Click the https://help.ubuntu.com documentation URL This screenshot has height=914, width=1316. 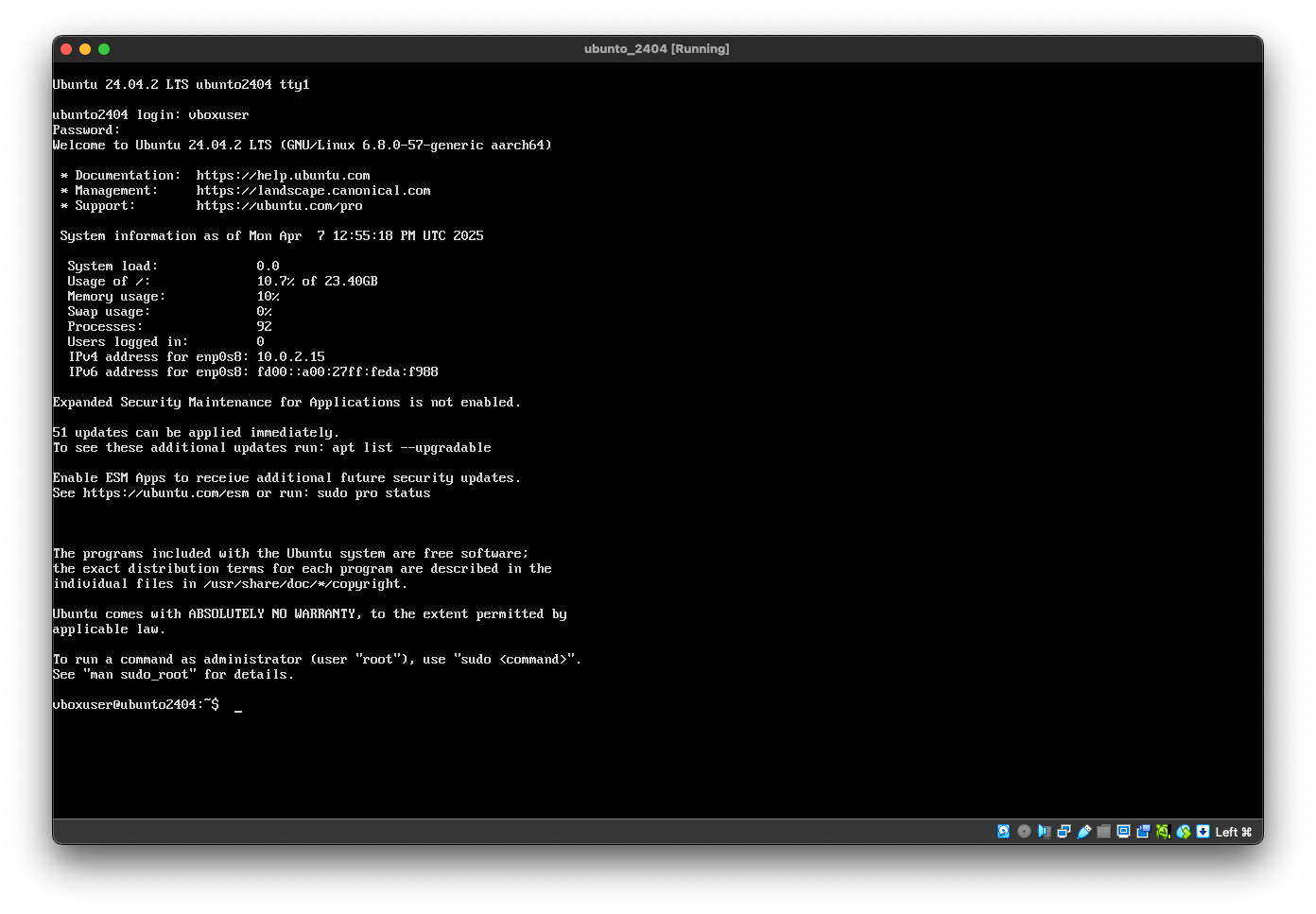click(284, 176)
